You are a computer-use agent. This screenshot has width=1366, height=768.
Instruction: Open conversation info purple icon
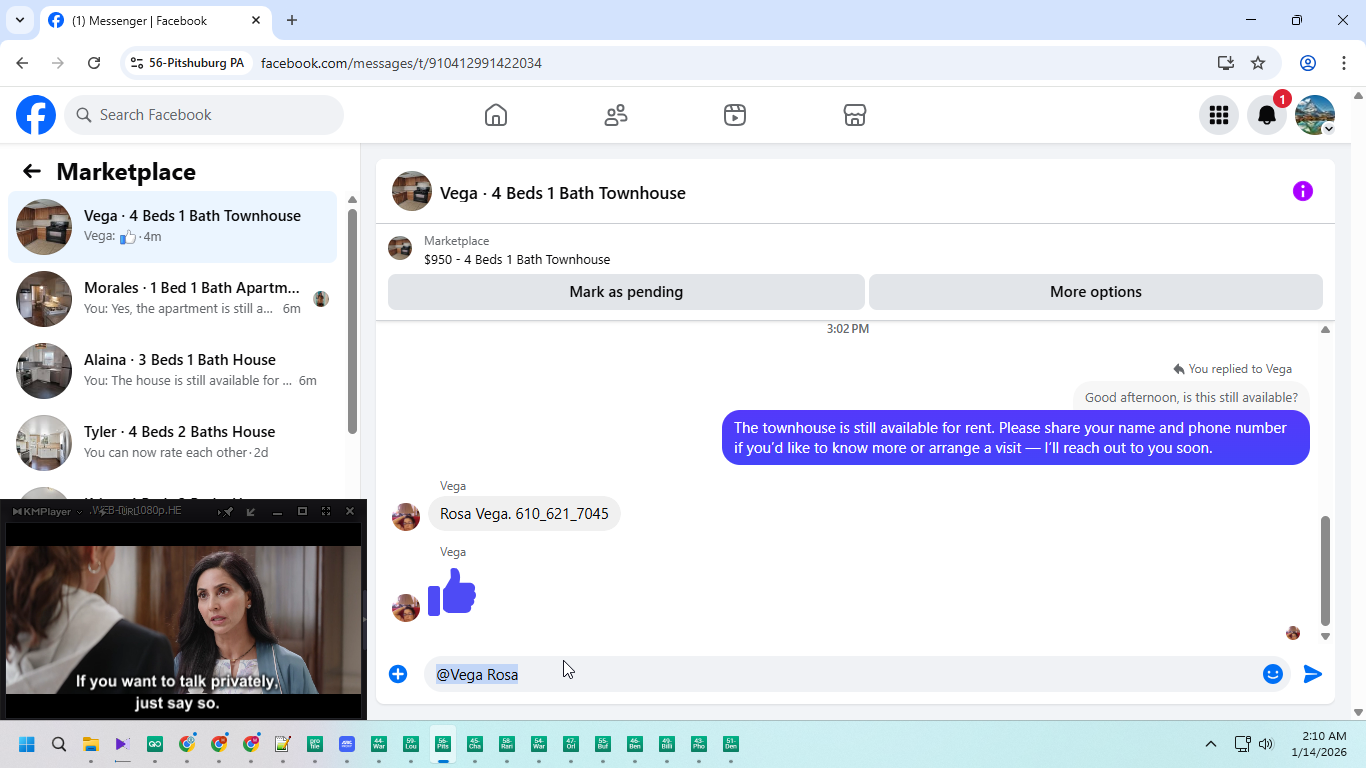click(1303, 191)
